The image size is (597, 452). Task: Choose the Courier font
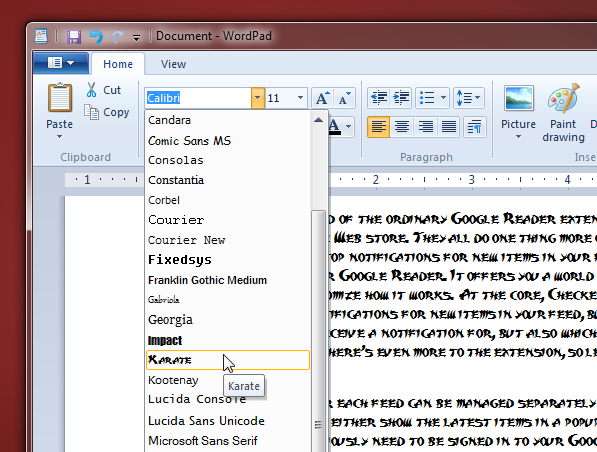228,220
